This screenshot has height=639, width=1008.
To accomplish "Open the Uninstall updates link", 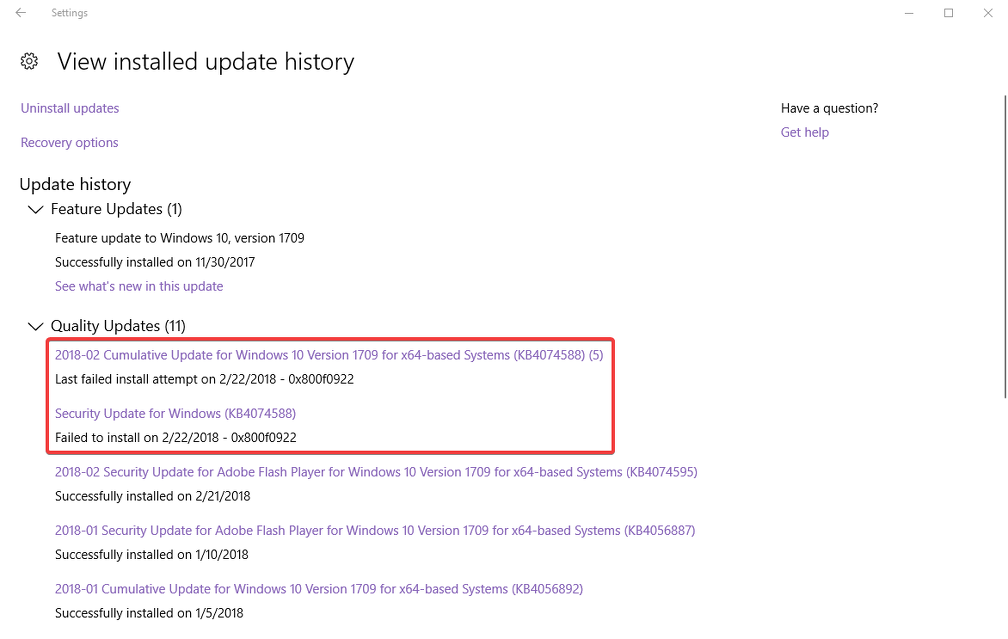I will [69, 108].
